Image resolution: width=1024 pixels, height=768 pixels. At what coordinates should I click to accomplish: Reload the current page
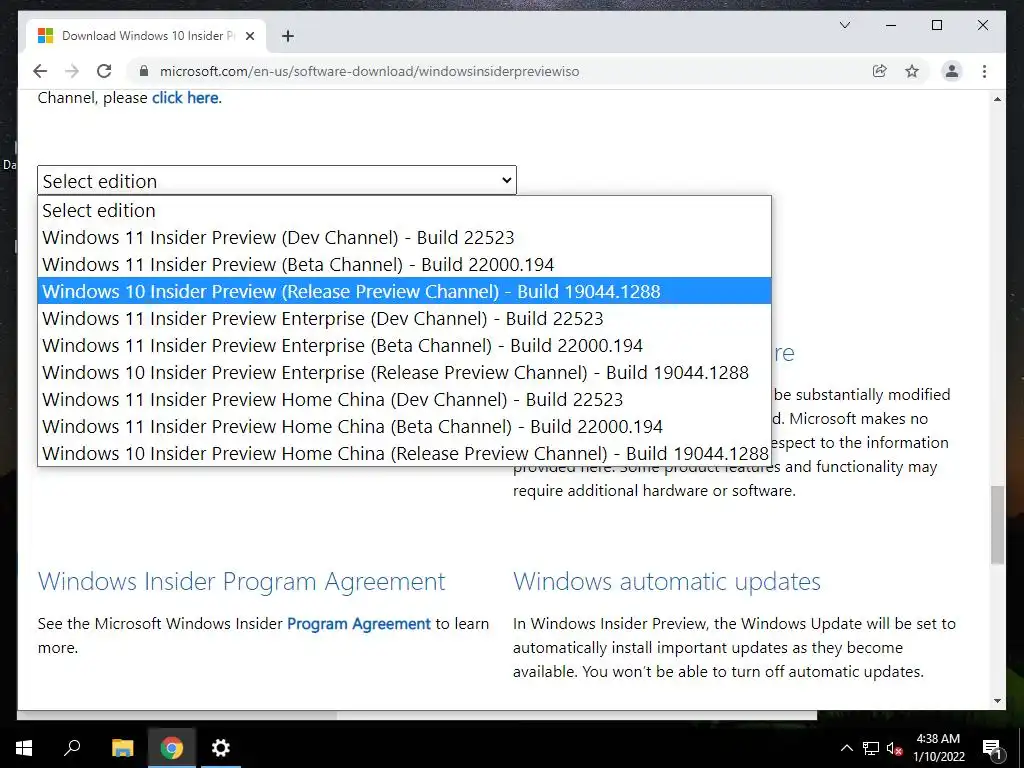pos(104,71)
